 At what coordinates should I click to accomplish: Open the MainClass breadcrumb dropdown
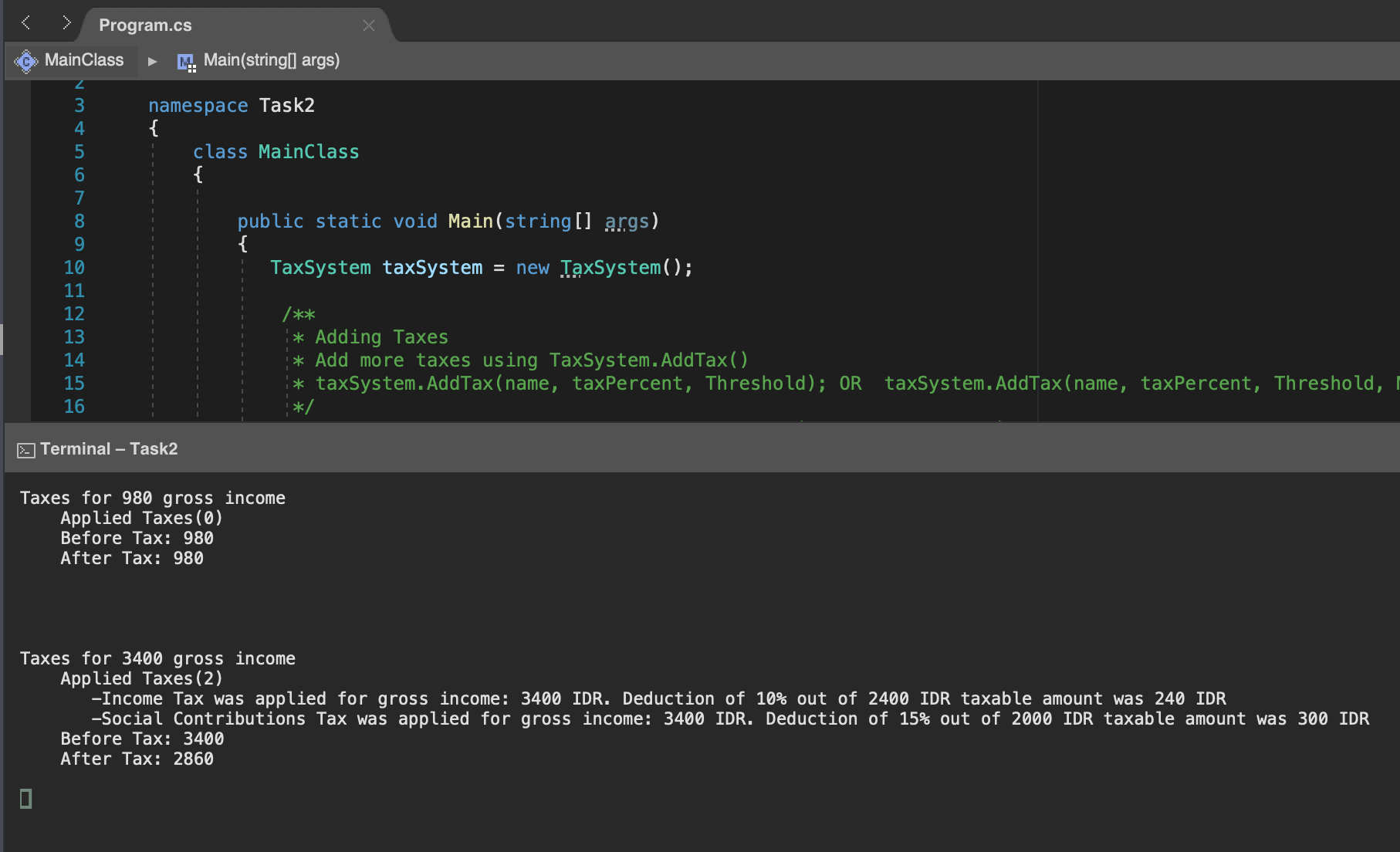pyautogui.click(x=83, y=60)
